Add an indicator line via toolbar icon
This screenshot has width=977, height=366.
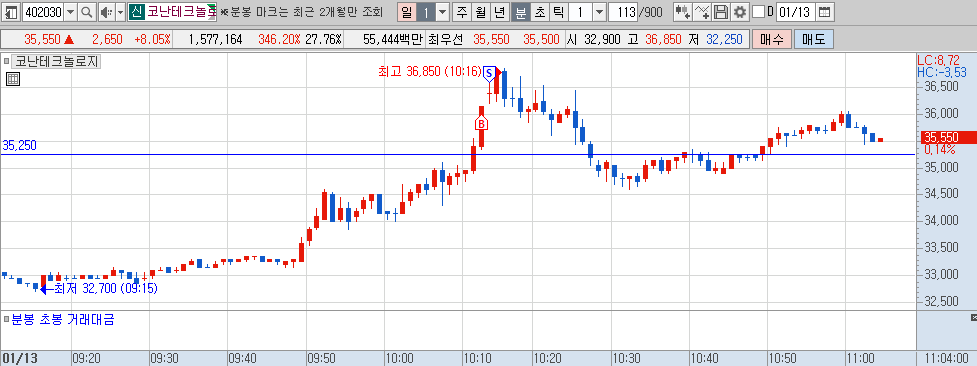pyautogui.click(x=702, y=12)
